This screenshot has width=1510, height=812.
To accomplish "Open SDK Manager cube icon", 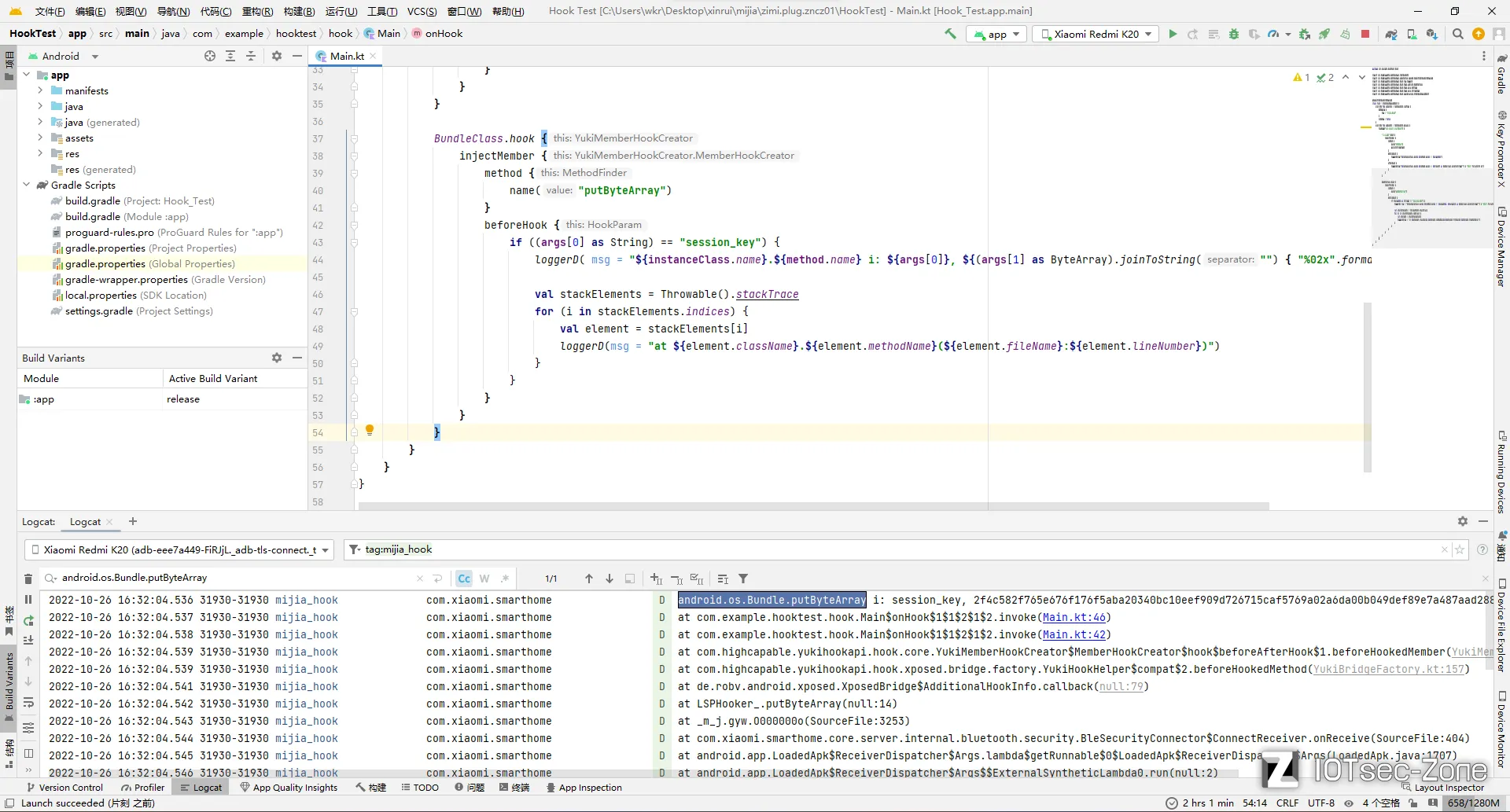I will pyautogui.click(x=1432, y=34).
